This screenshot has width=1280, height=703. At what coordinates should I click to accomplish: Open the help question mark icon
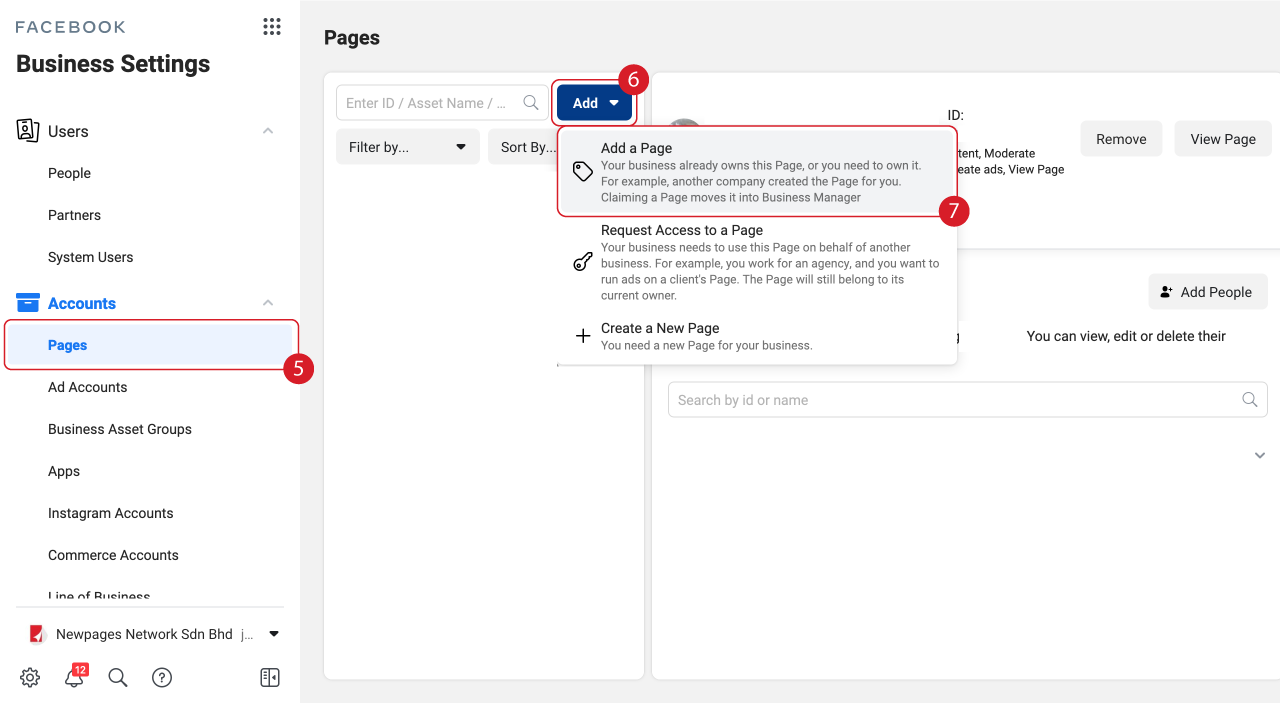162,678
